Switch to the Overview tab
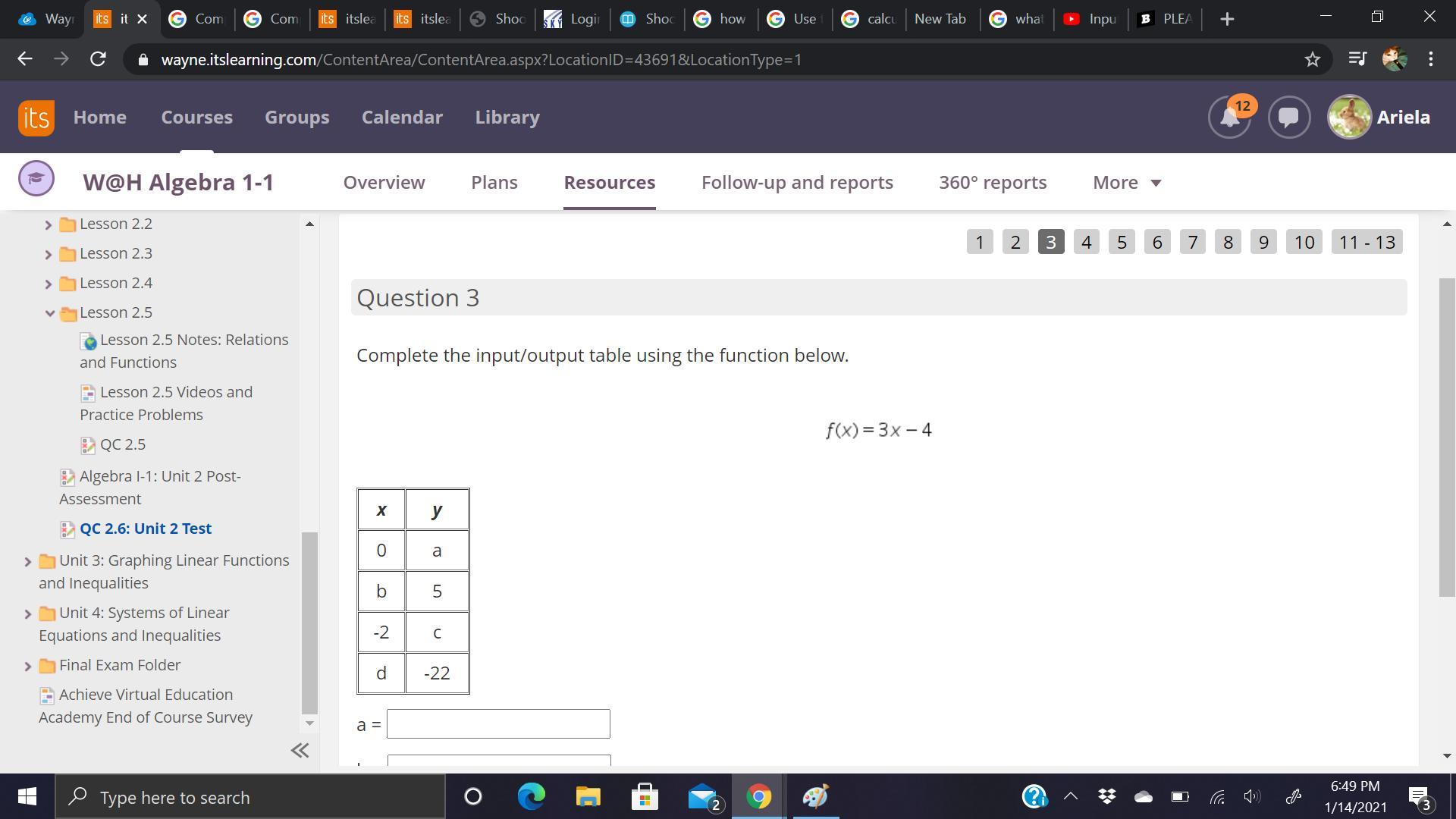This screenshot has width=1456, height=819. (384, 183)
